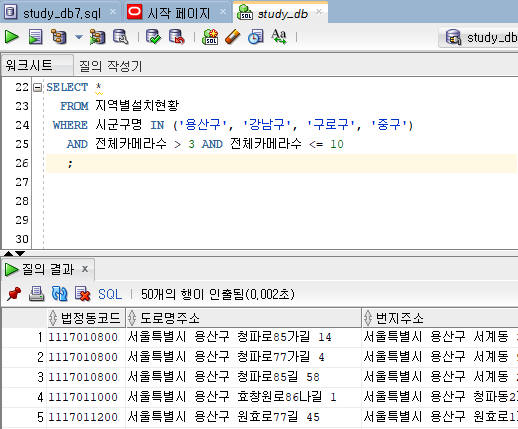Click the 50개의 행이 인출됨 status text
Screen dimensions: 518x429
[x=218, y=294]
